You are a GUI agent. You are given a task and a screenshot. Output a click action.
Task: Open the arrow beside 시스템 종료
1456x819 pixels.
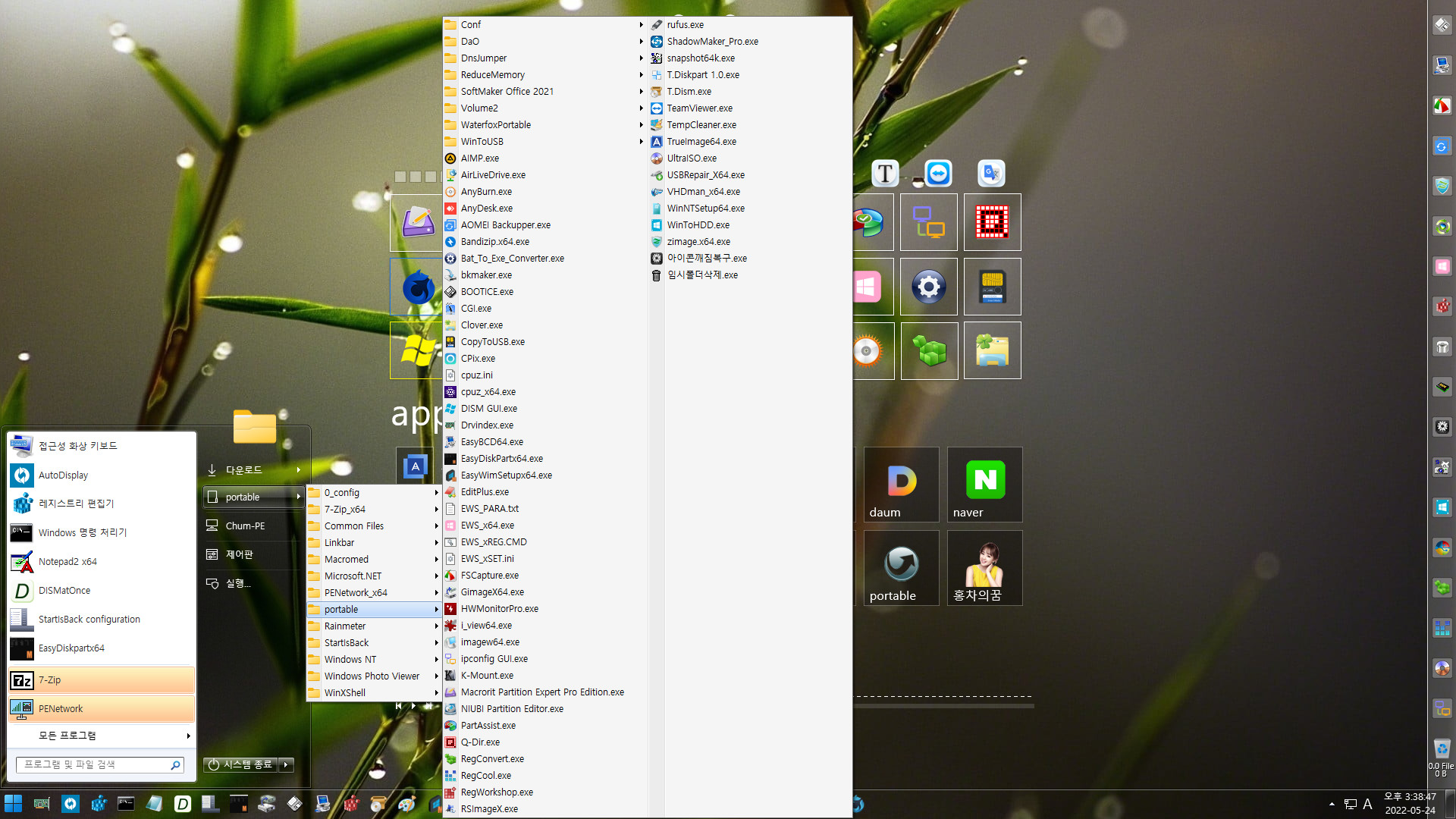(286, 764)
